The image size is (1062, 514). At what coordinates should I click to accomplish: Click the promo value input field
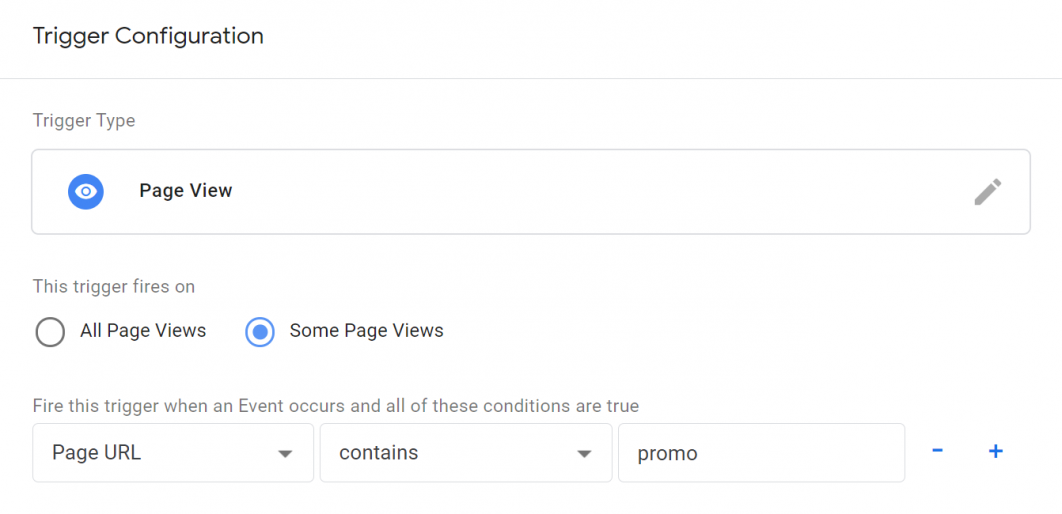point(760,453)
